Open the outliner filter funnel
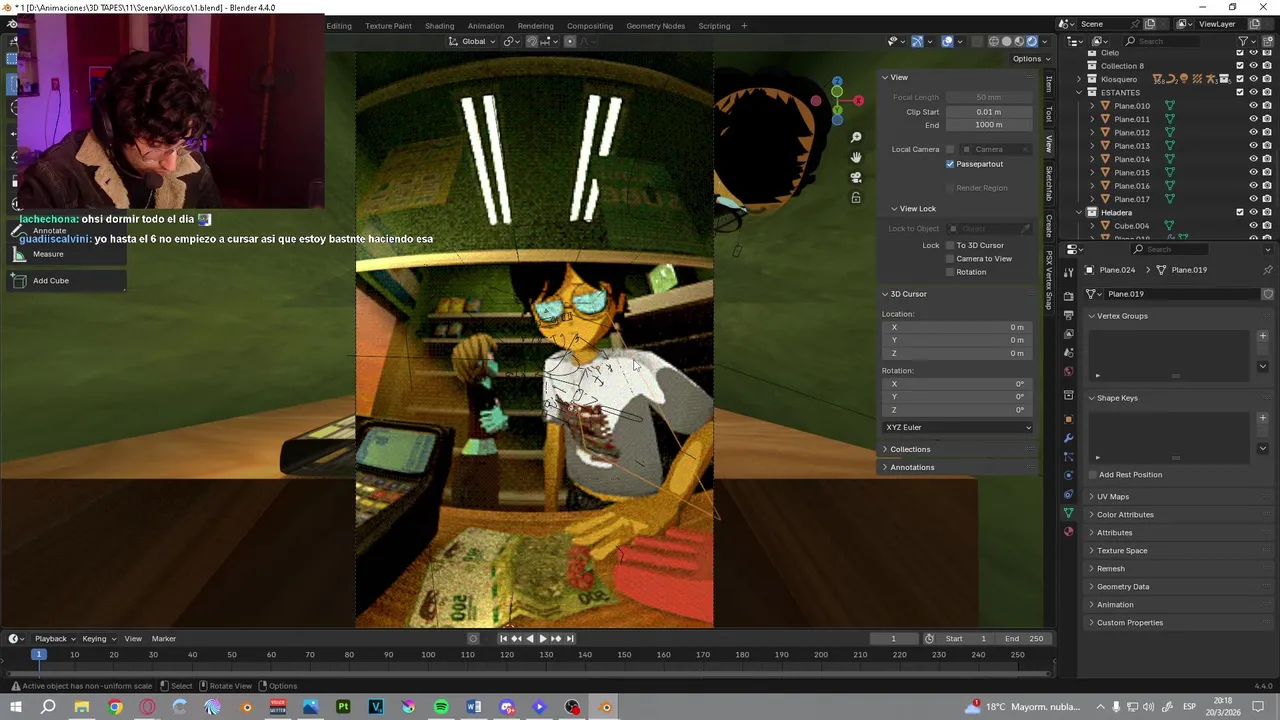The image size is (1280, 720). click(1244, 41)
